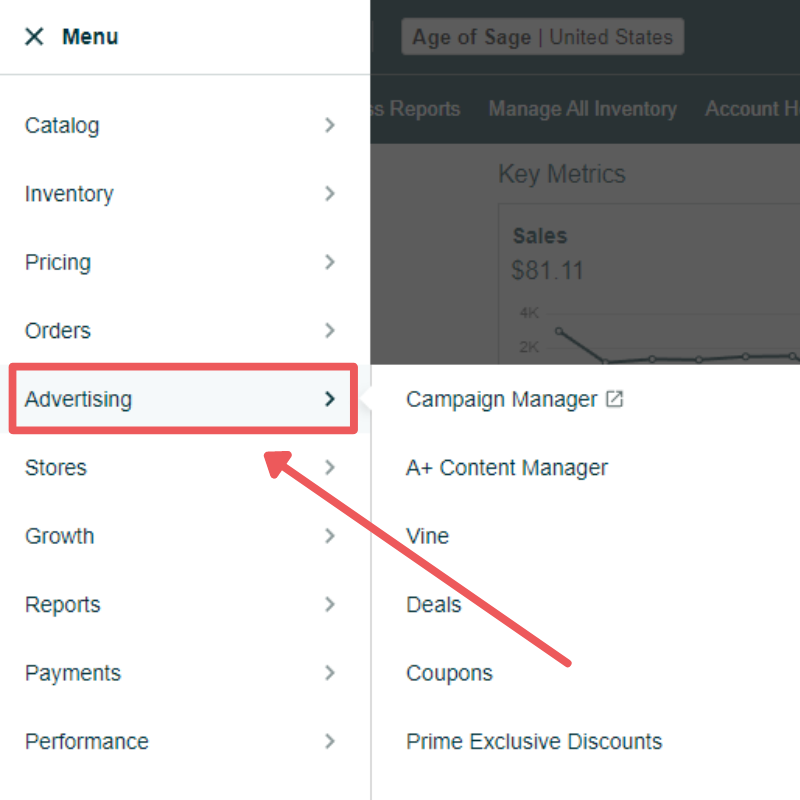Open the Payments menu item
The image size is (800, 800).
point(73,673)
